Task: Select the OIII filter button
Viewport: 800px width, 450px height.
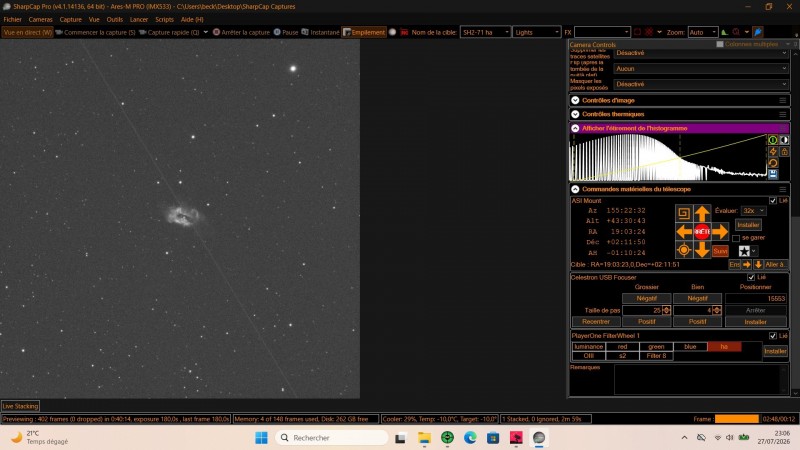Action: pyautogui.click(x=588, y=356)
